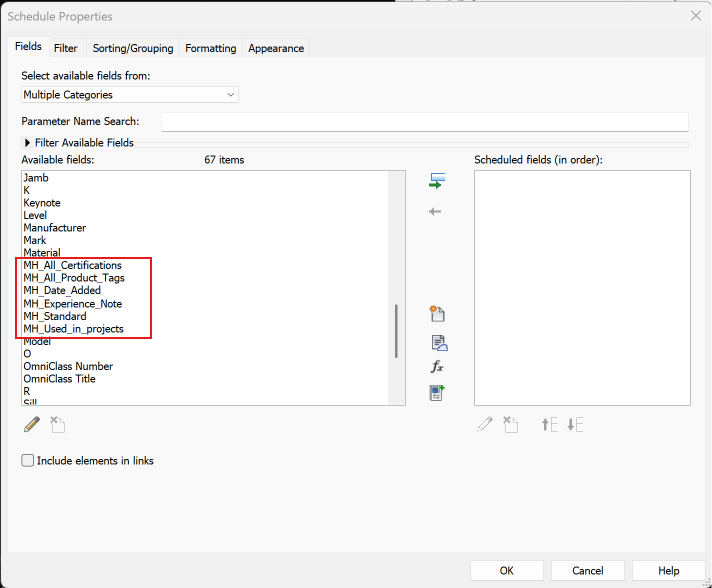Select the Mark field
The width and height of the screenshot is (712, 588).
click(35, 240)
